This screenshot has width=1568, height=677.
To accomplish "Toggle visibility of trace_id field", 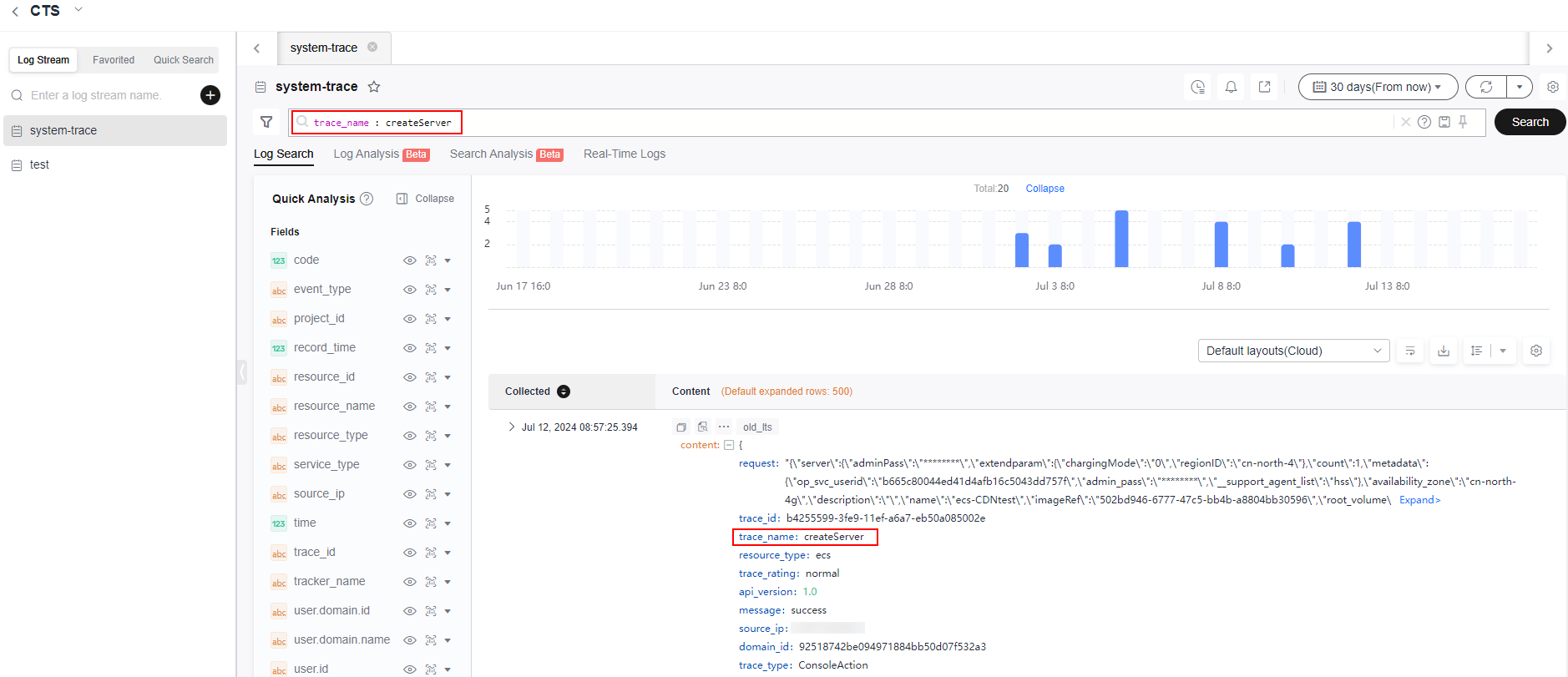I will 410,553.
